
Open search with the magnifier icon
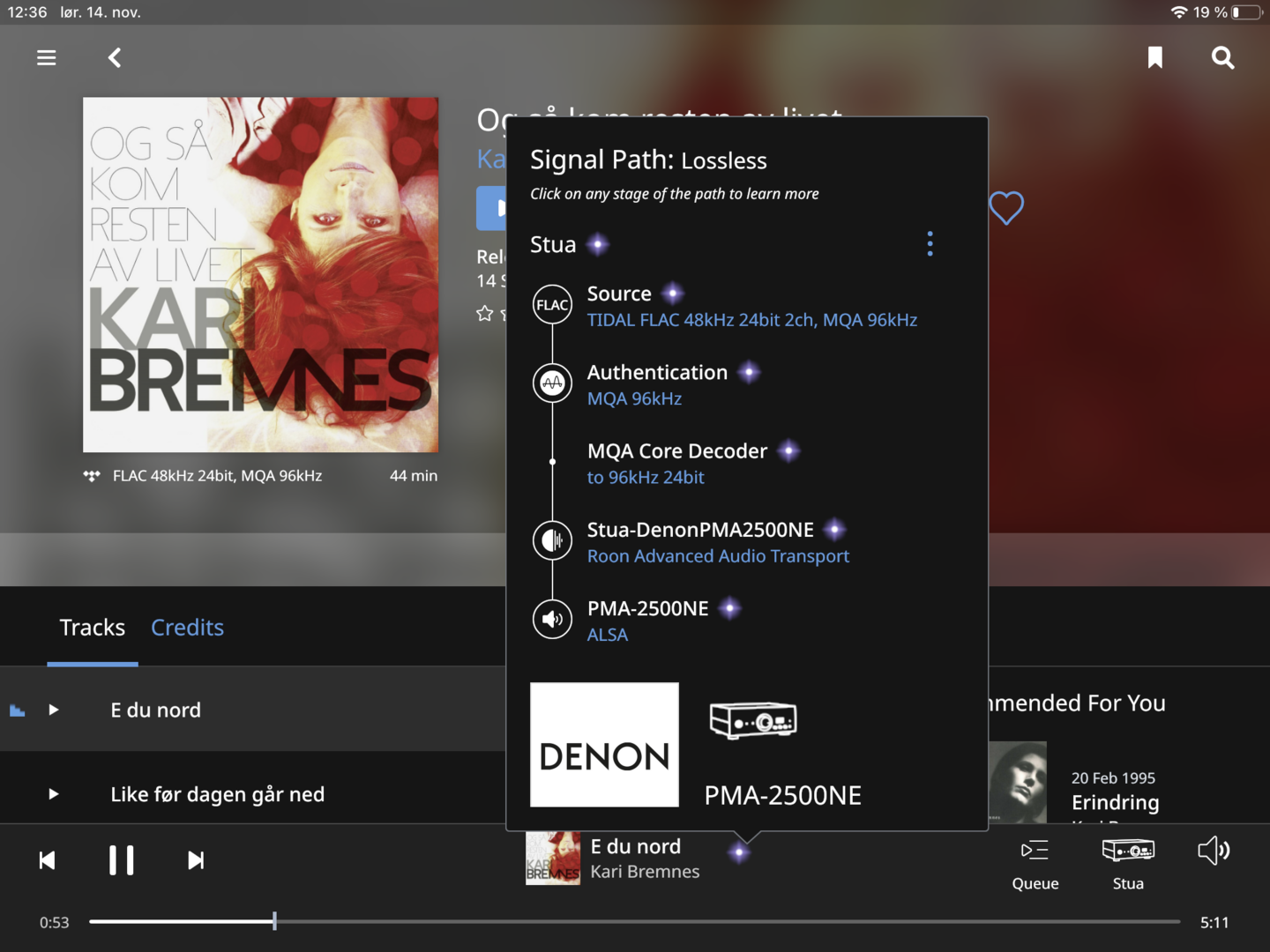pos(1222,58)
